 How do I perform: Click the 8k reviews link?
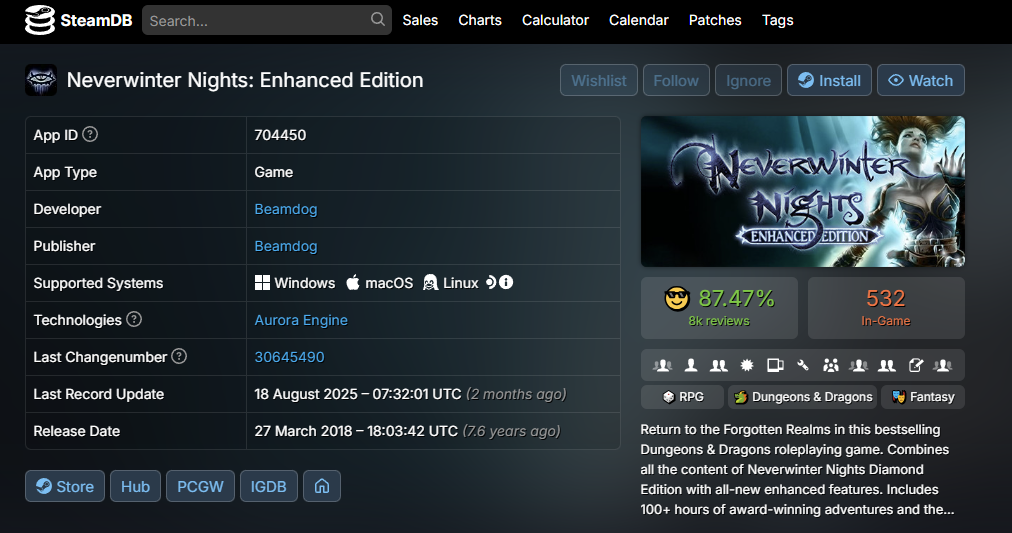719,321
